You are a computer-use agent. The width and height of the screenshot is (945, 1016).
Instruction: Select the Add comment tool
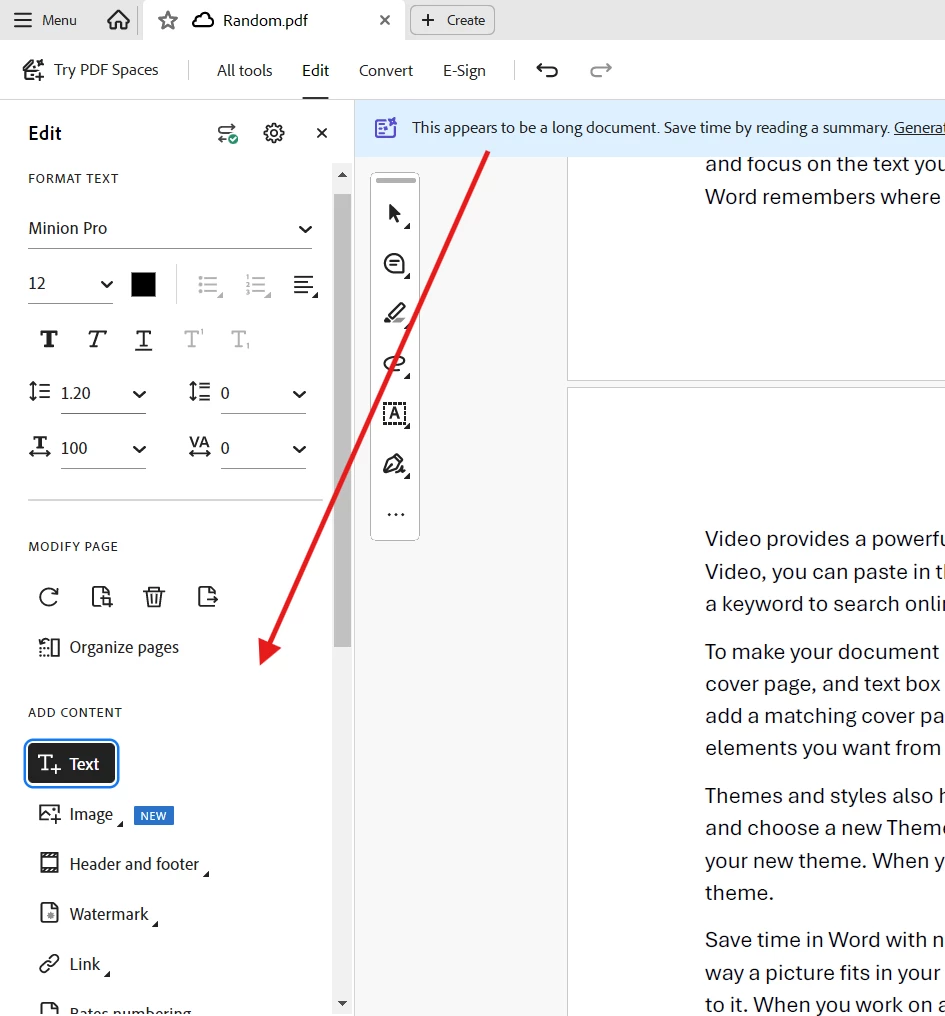[x=395, y=264]
